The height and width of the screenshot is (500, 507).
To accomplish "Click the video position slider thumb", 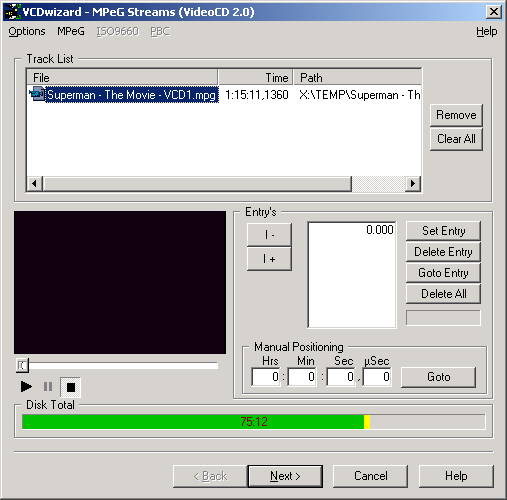I will (x=22, y=366).
